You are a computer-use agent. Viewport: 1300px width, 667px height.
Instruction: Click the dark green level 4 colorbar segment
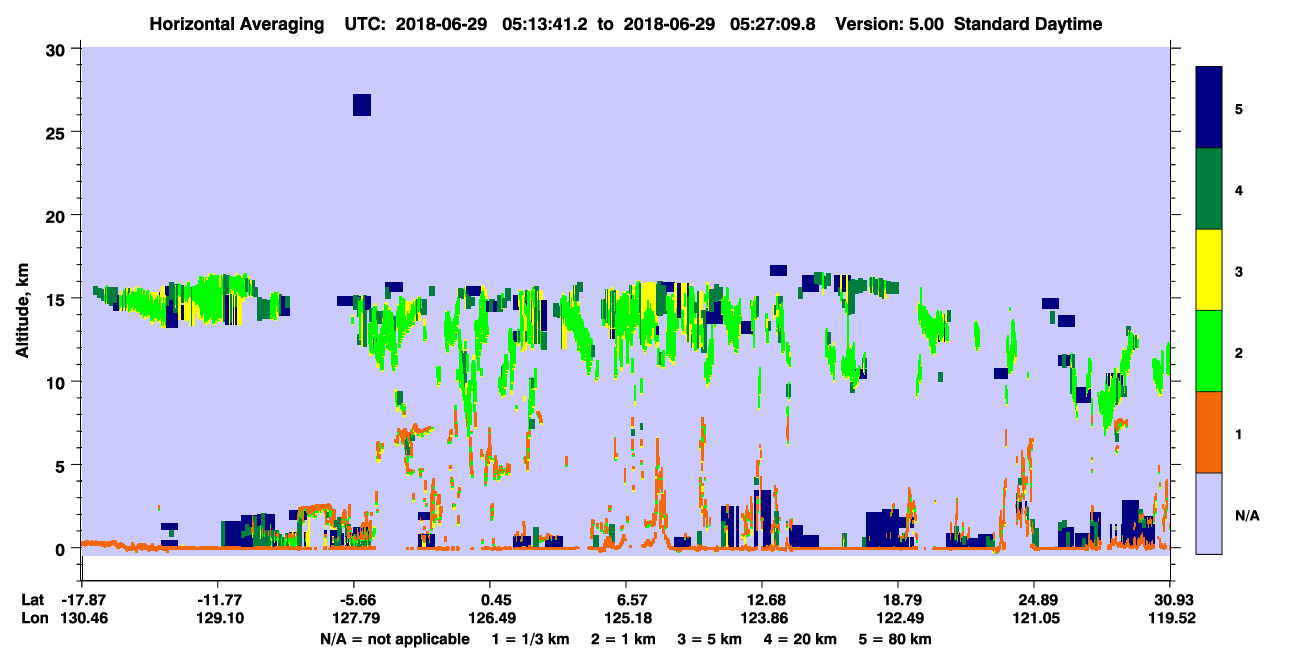(1209, 189)
